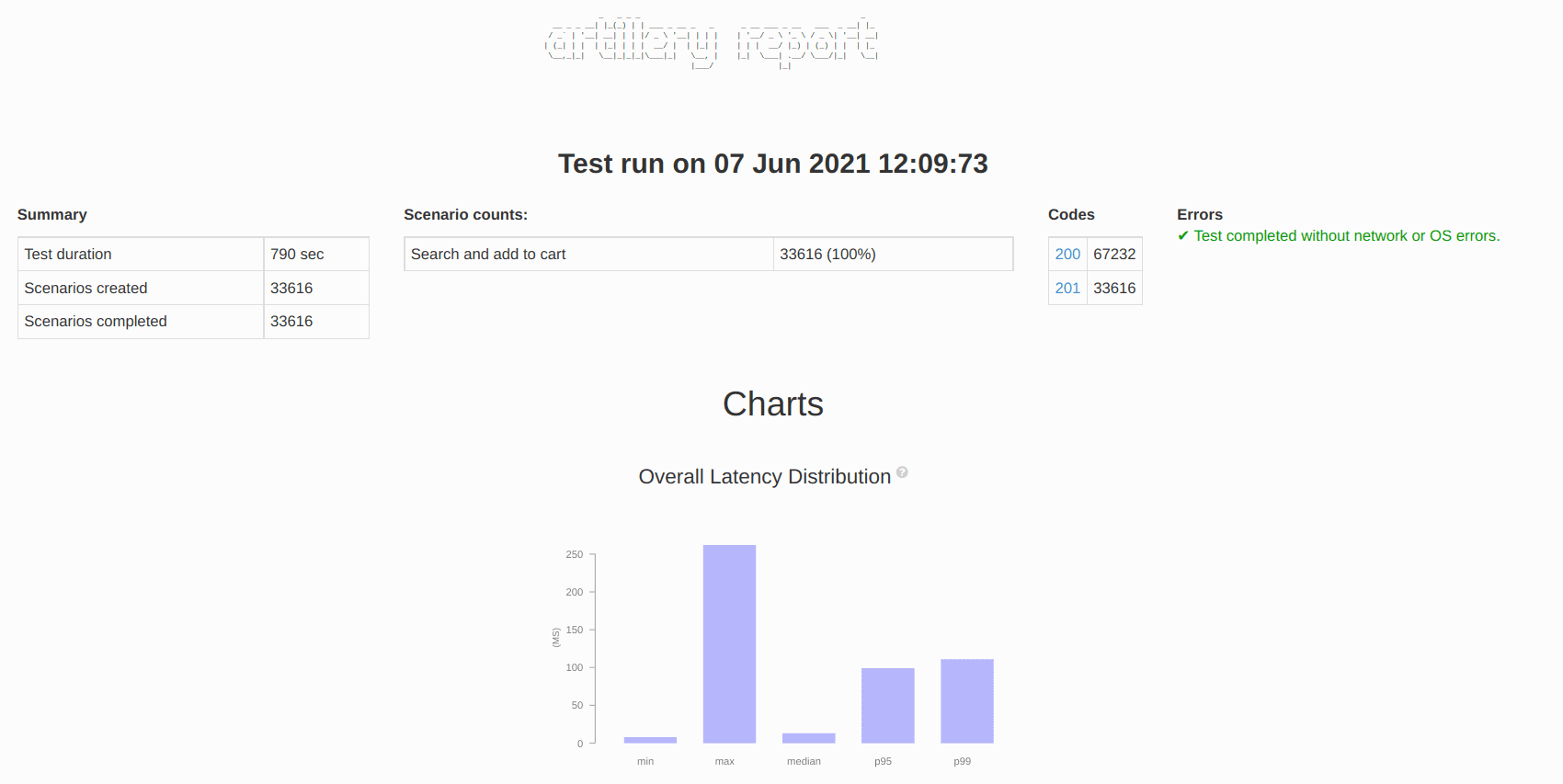
Task: Click the artillery report ASCII logo
Action: [x=712, y=43]
